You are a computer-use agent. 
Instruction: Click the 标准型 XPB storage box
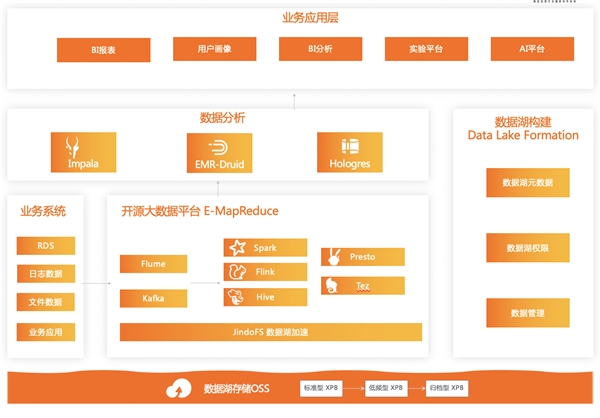321,388
